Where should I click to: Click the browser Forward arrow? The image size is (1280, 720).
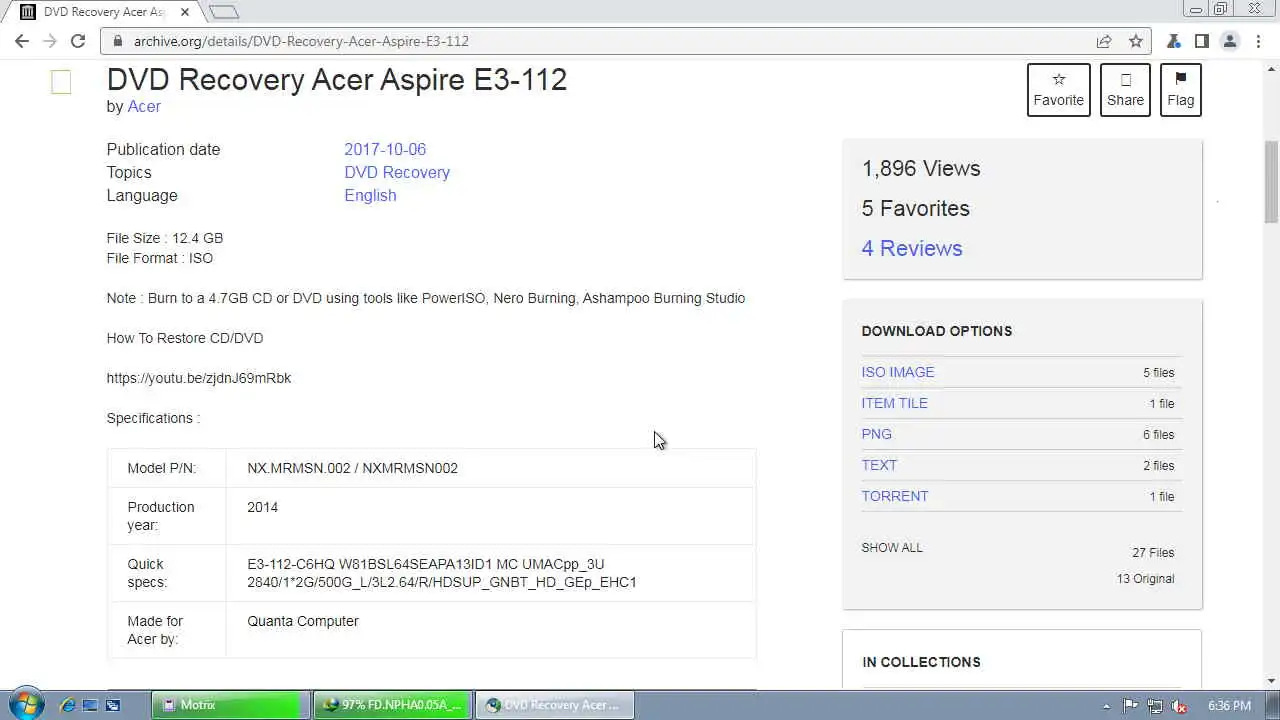[x=50, y=41]
